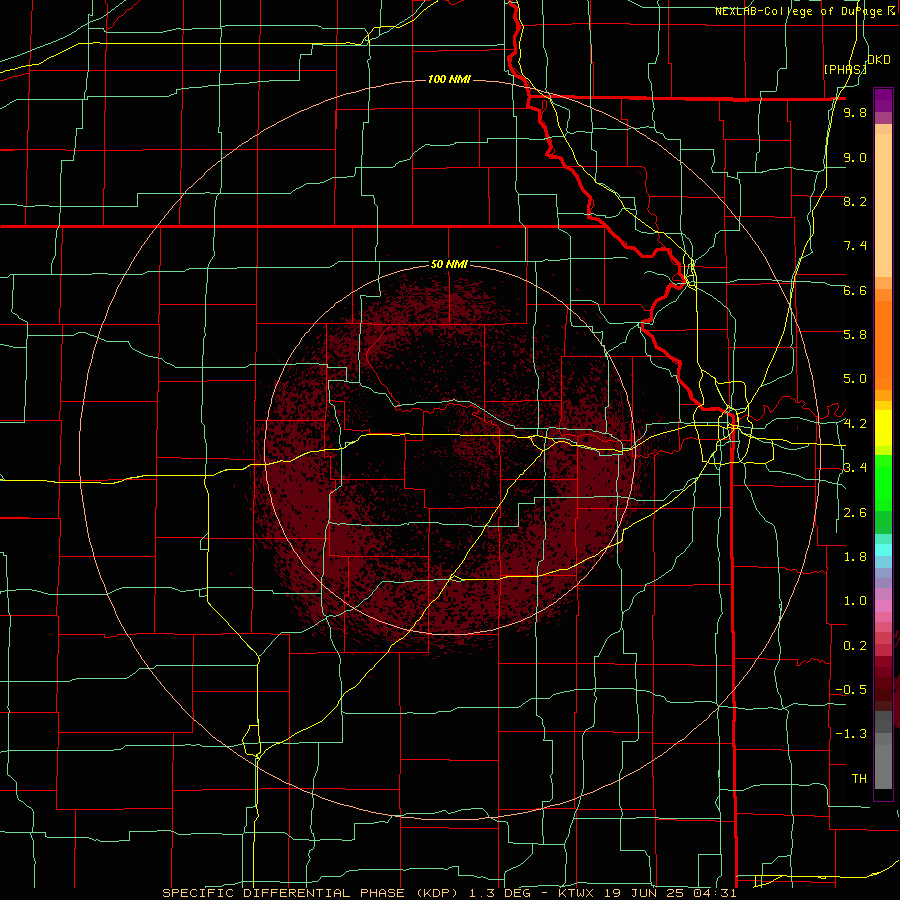Click the [PHAS] label above the color scale
The width and height of the screenshot is (900, 900).
845,69
